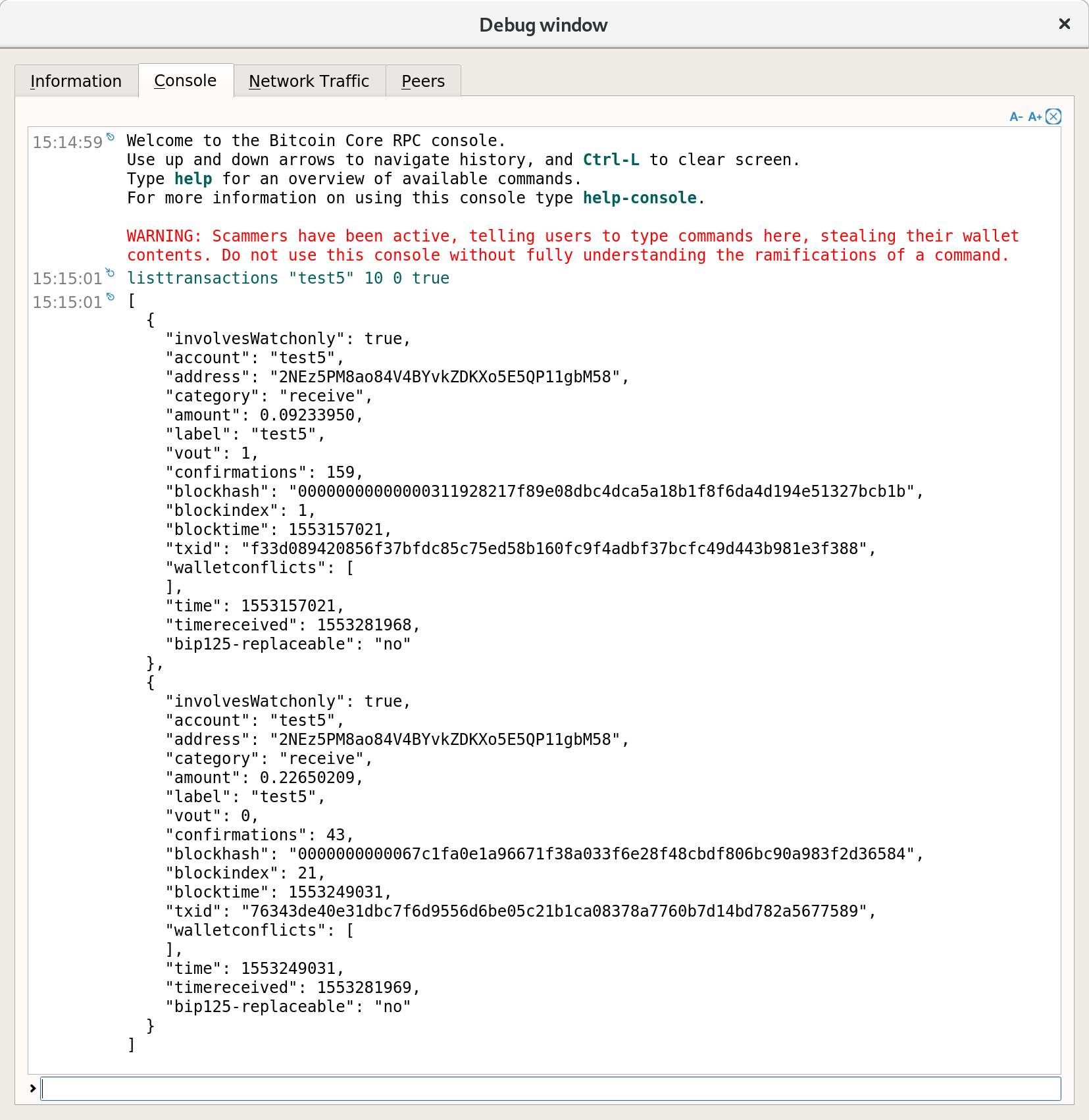
Task: Click the timestamp 15:14:59 label
Action: pyautogui.click(x=68, y=141)
